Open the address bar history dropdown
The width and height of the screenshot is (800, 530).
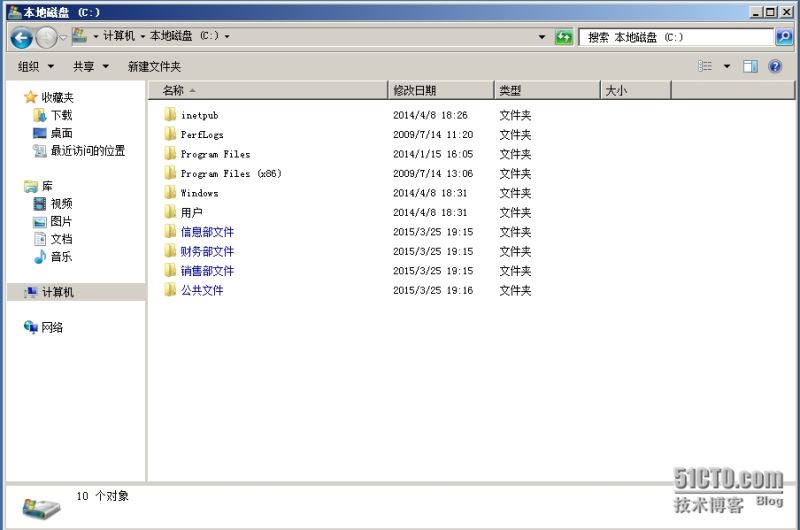[x=542, y=37]
